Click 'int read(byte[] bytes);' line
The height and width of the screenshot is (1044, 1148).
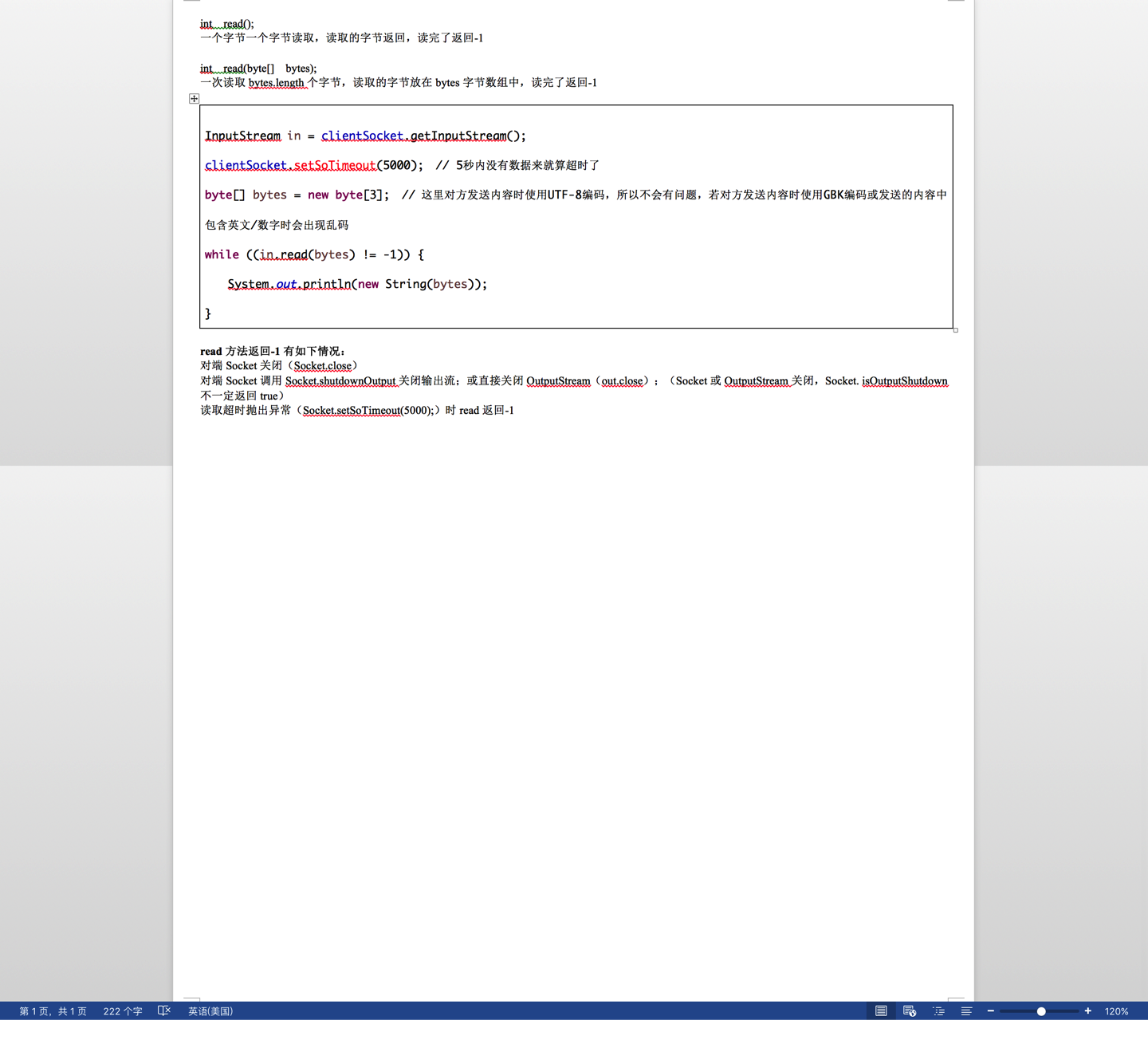(x=258, y=69)
